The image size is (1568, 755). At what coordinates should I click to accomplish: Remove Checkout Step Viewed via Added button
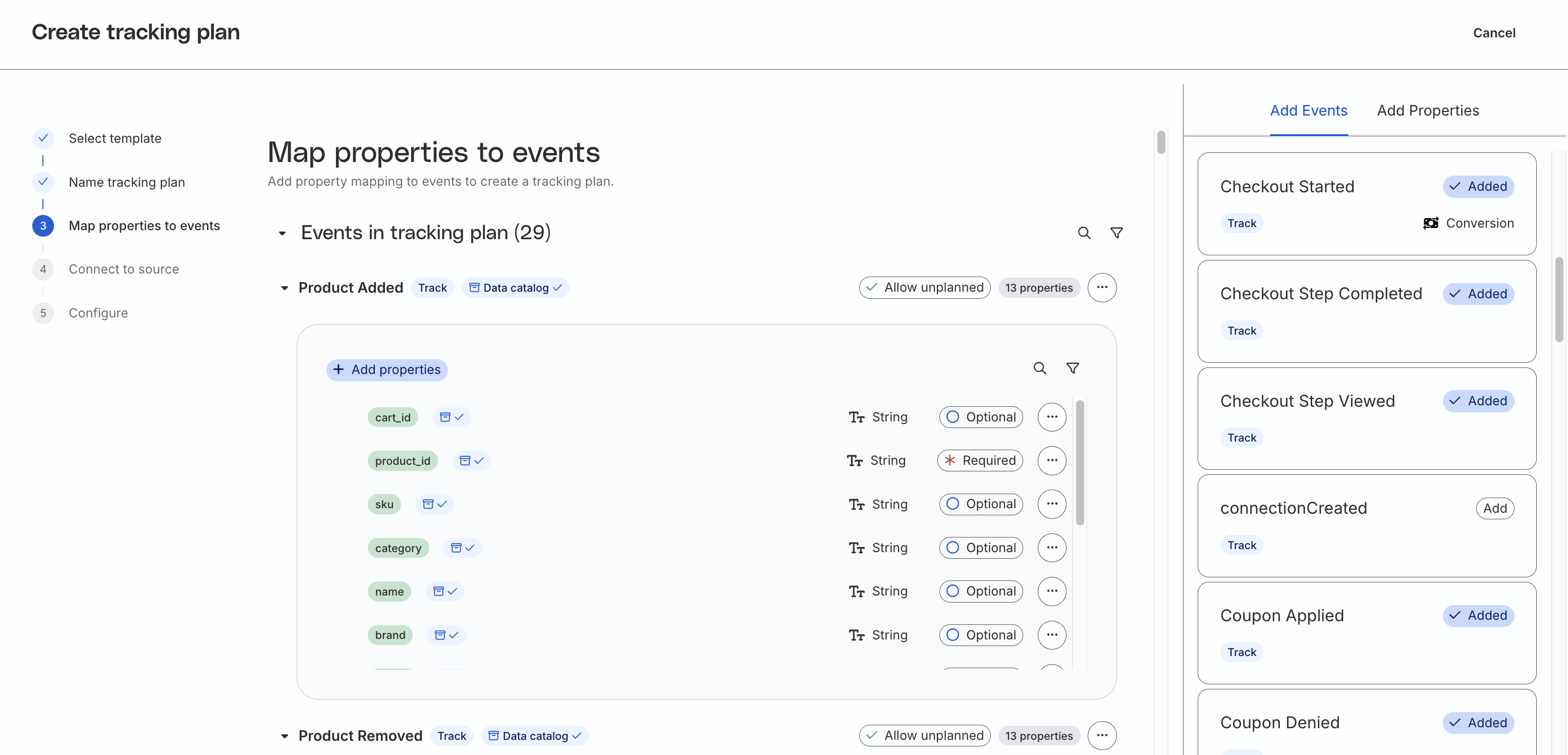point(1478,401)
